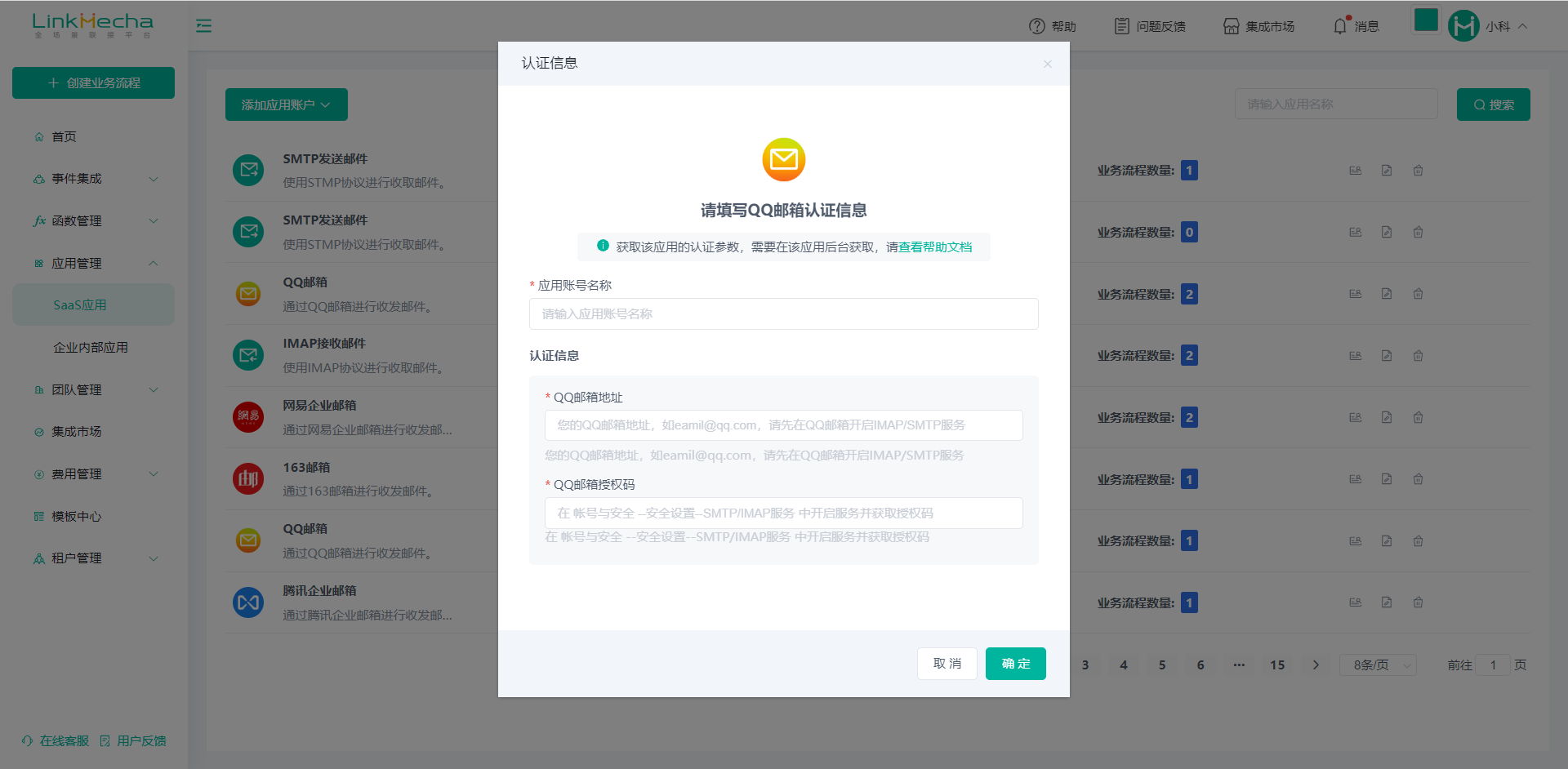Click 确定 to confirm
This screenshot has height=769, width=1568.
[1016, 664]
